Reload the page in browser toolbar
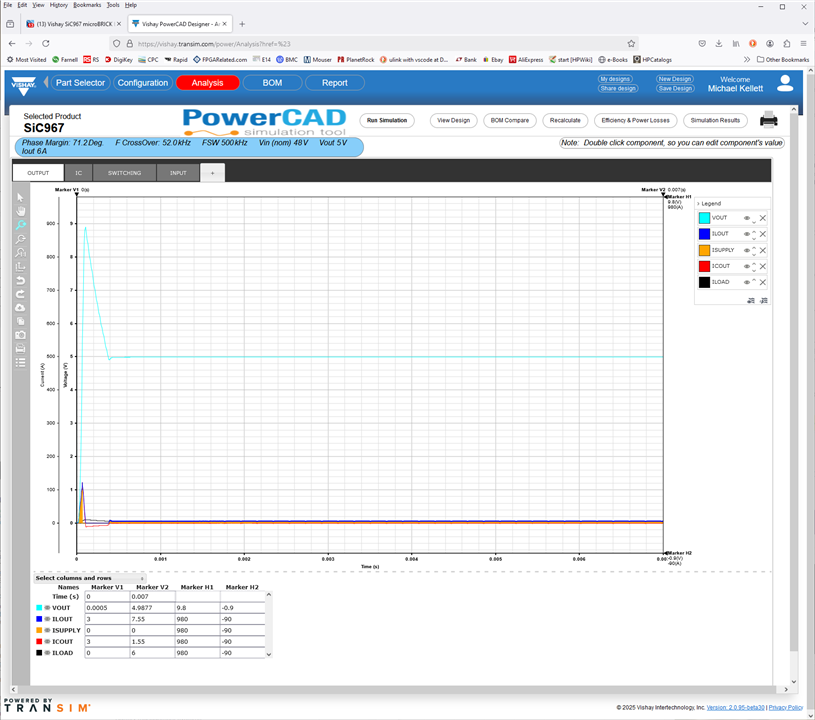 (x=46, y=44)
